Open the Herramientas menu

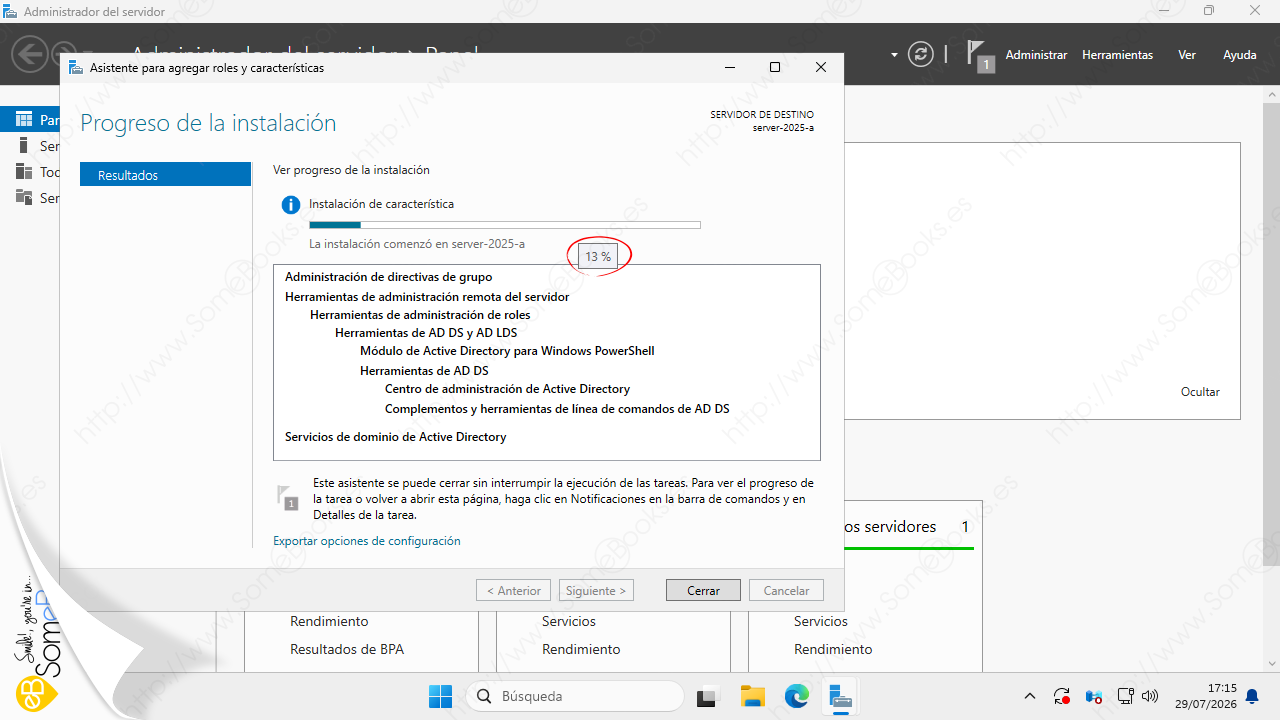[x=1117, y=55]
